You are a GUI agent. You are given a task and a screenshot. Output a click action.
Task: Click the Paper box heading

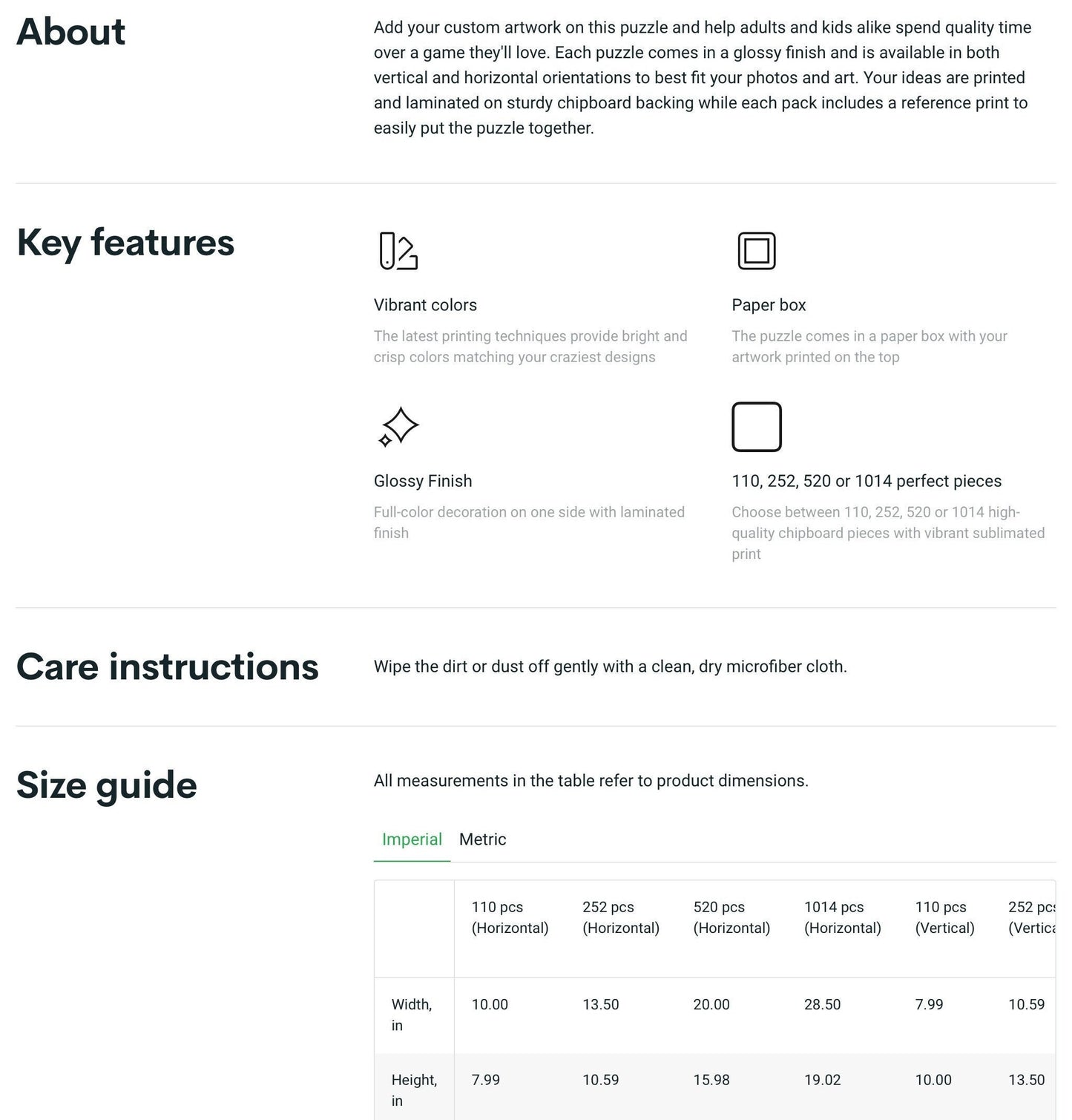pos(769,305)
